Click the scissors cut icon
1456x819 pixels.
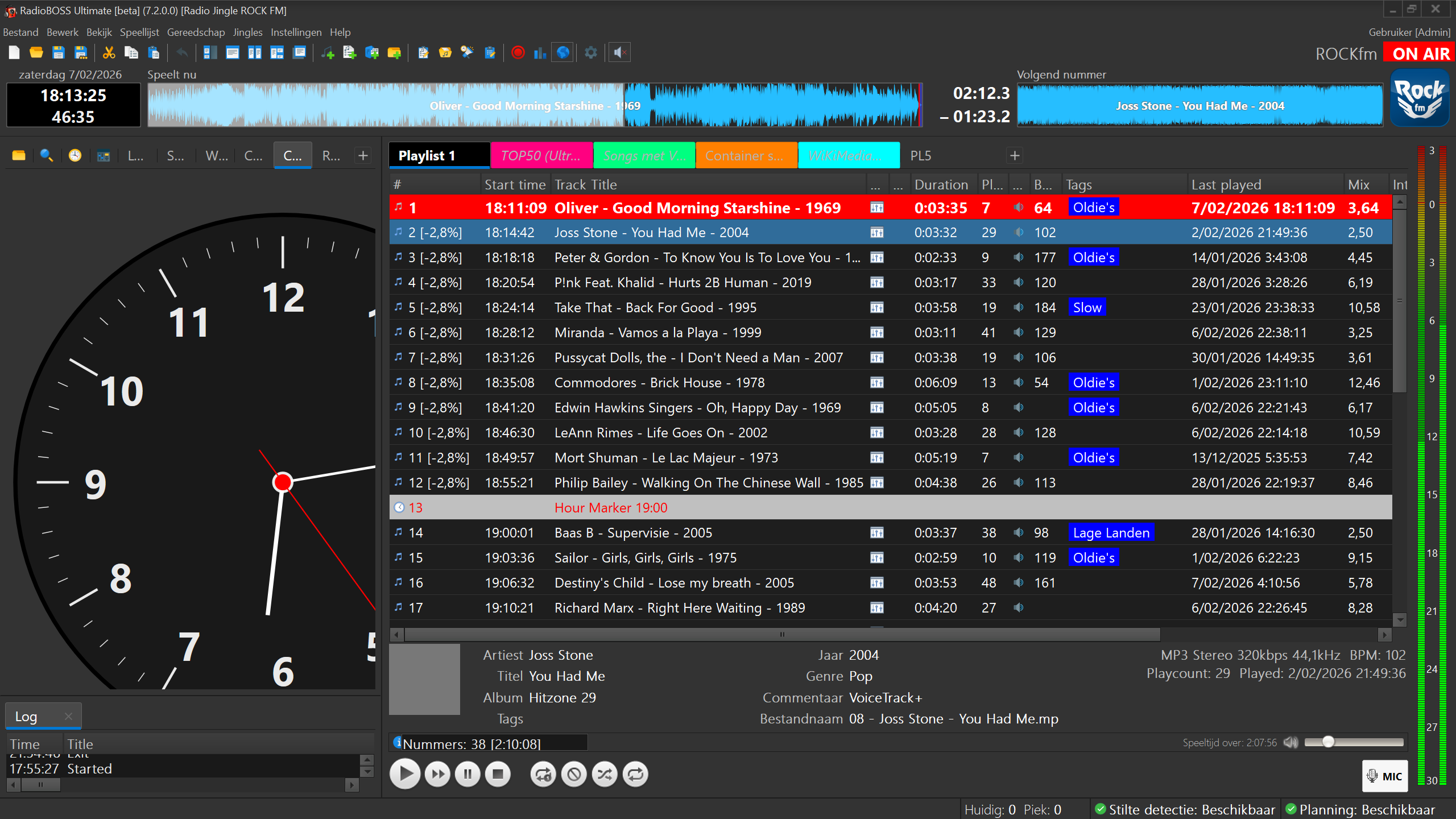[x=109, y=53]
